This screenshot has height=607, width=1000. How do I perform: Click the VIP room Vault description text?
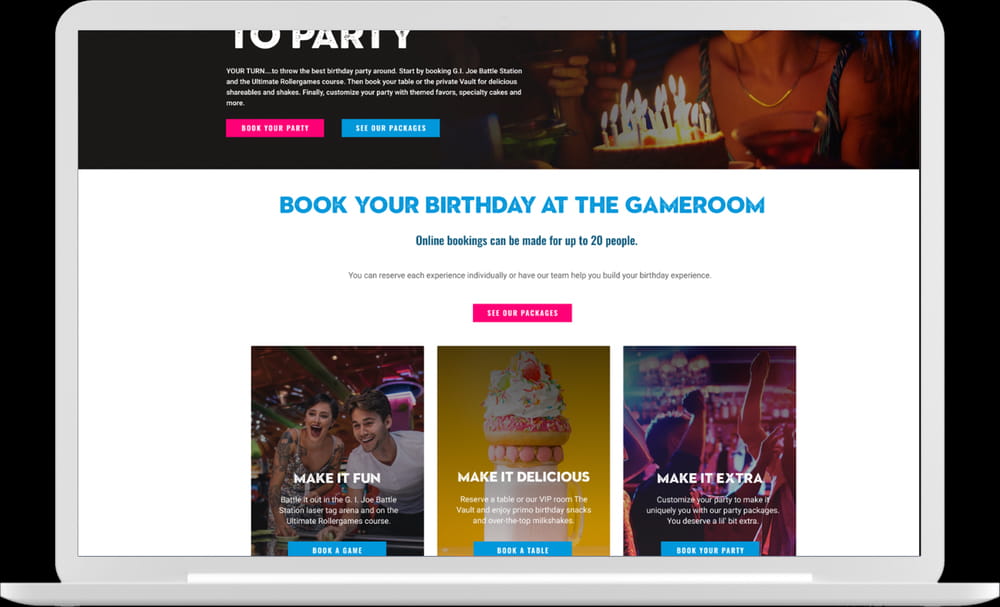coord(524,510)
